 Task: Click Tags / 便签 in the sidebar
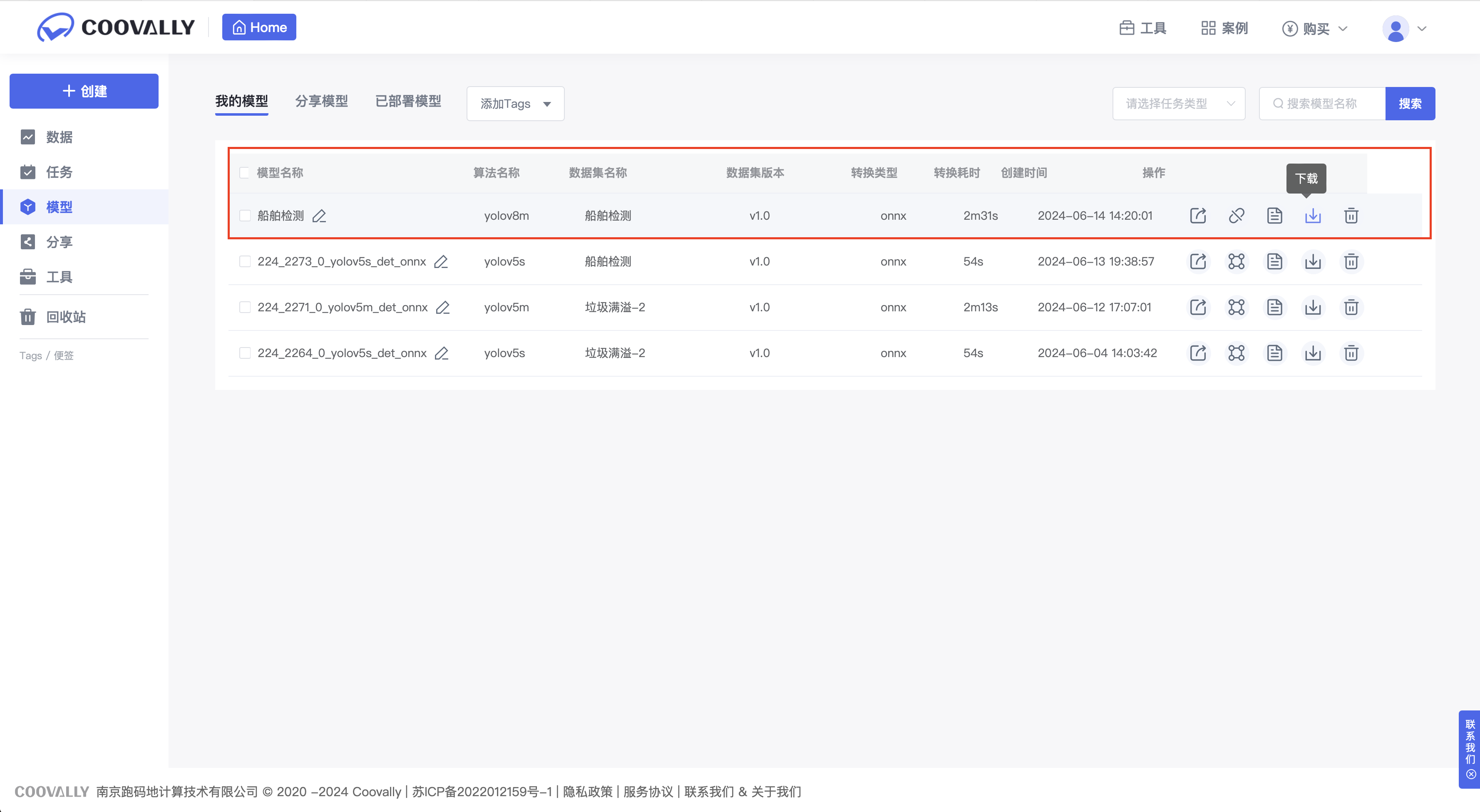[x=47, y=356]
